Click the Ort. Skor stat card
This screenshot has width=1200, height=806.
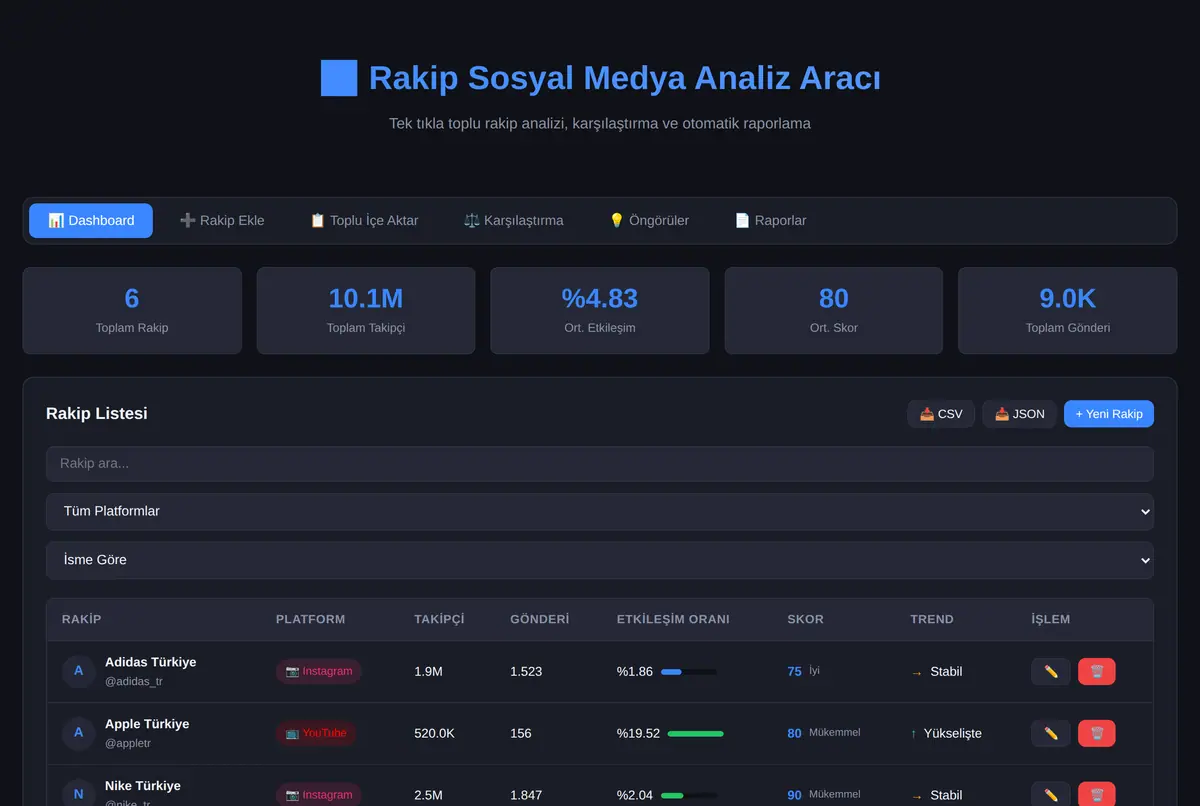pos(834,310)
